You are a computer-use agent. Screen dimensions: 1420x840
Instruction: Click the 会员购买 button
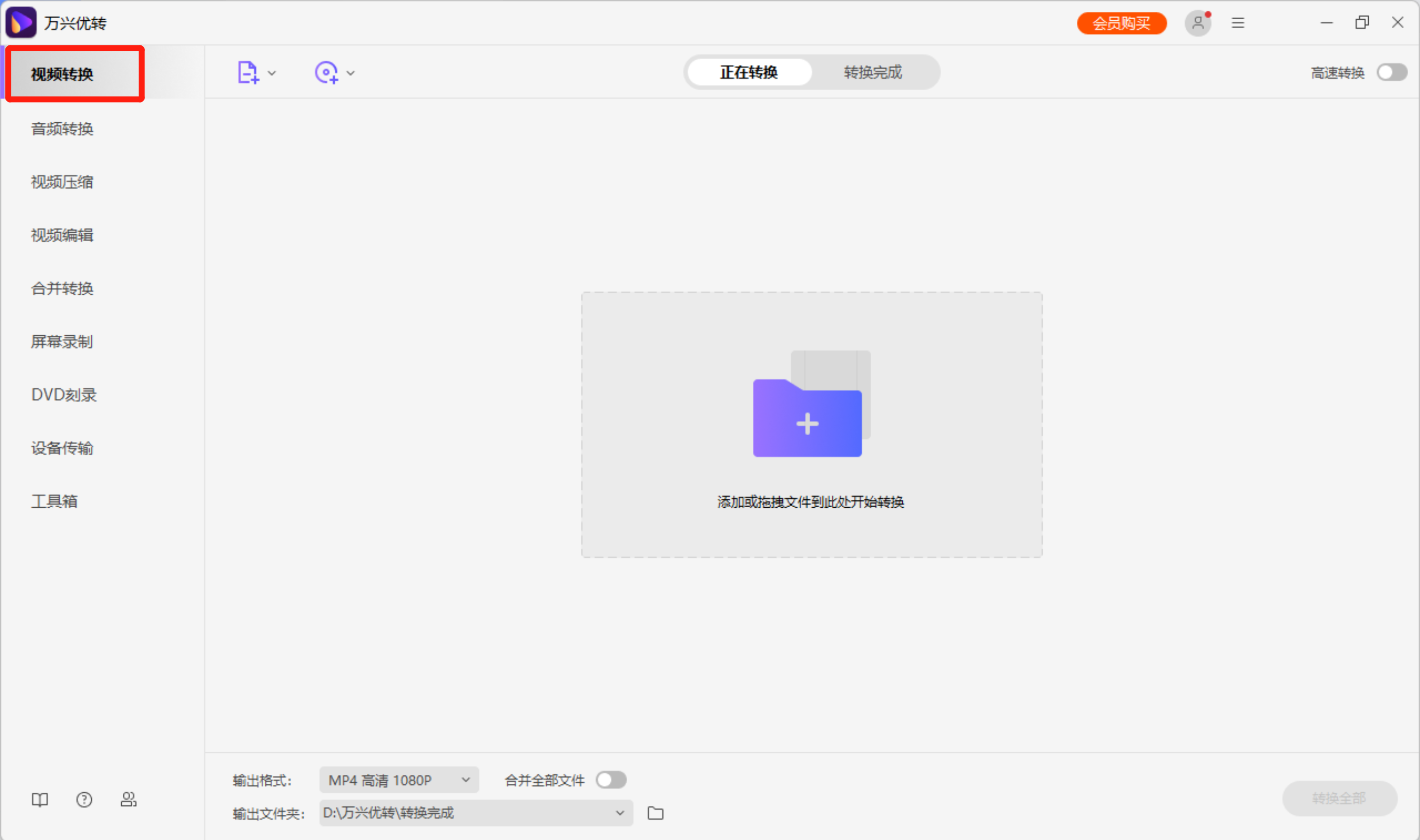tap(1121, 23)
